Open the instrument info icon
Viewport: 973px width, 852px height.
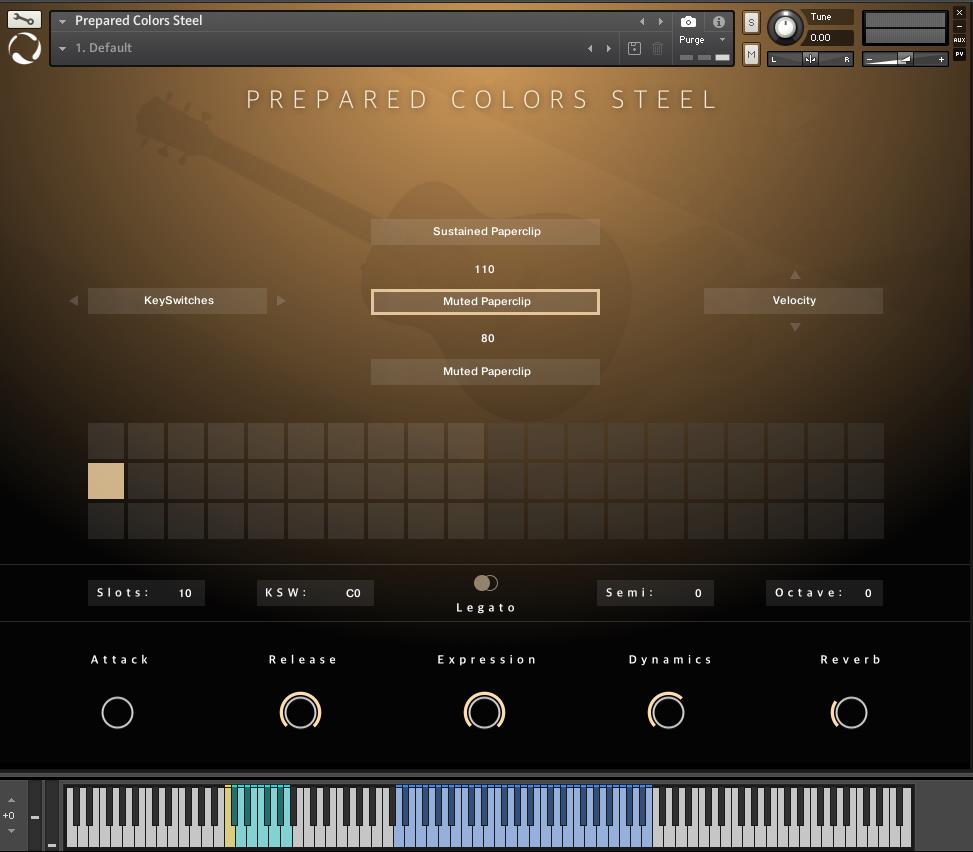[718, 21]
